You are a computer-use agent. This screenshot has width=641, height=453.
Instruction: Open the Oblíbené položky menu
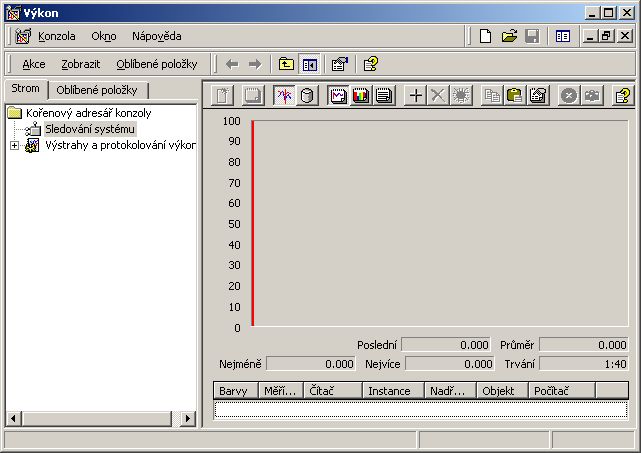pos(157,64)
